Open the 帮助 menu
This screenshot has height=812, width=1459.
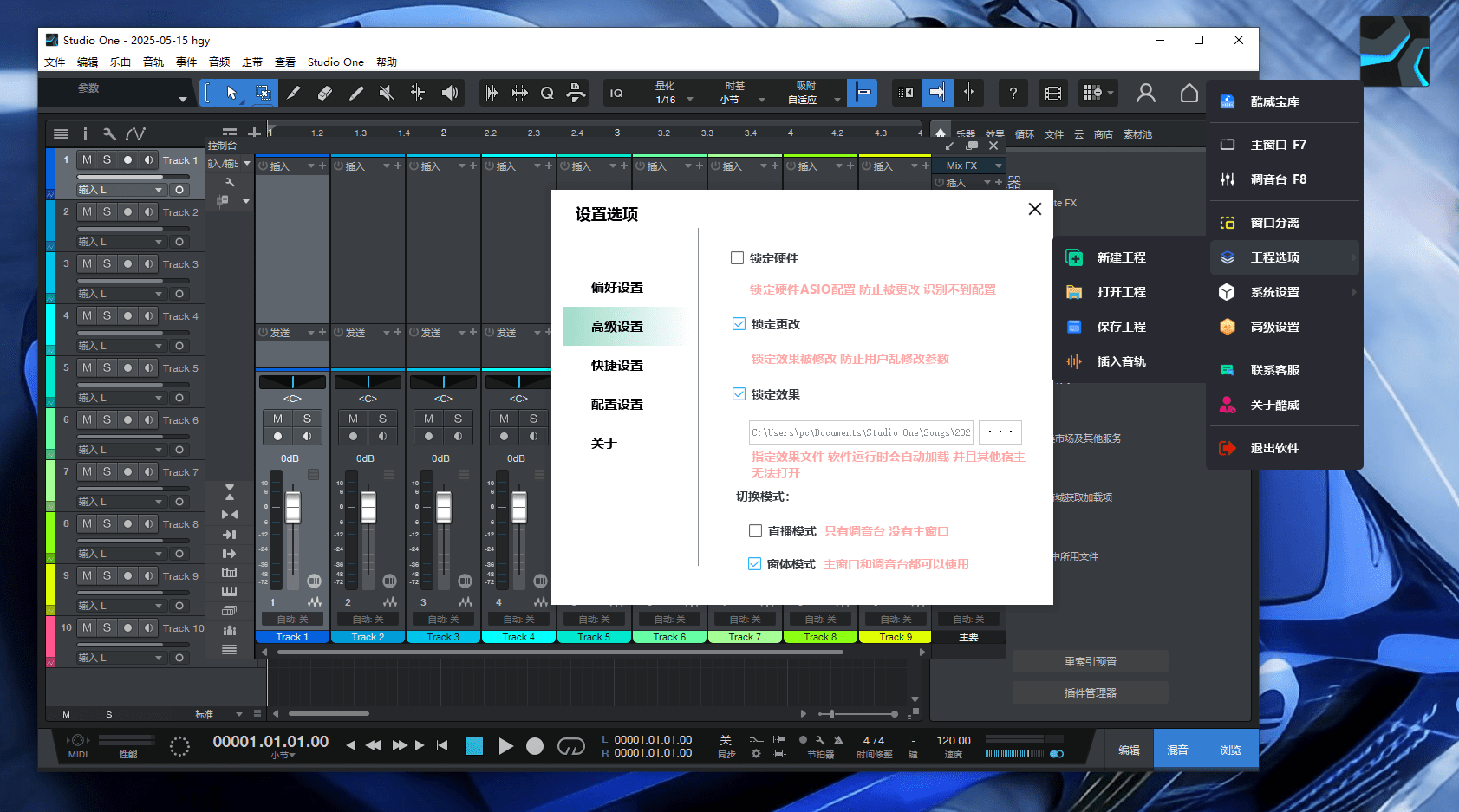point(387,62)
